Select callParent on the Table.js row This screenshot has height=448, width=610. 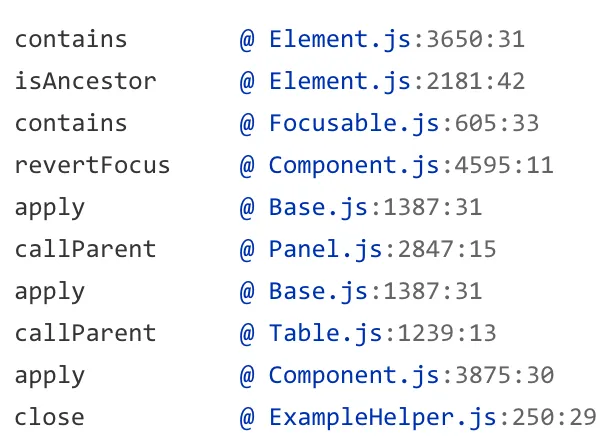85,333
